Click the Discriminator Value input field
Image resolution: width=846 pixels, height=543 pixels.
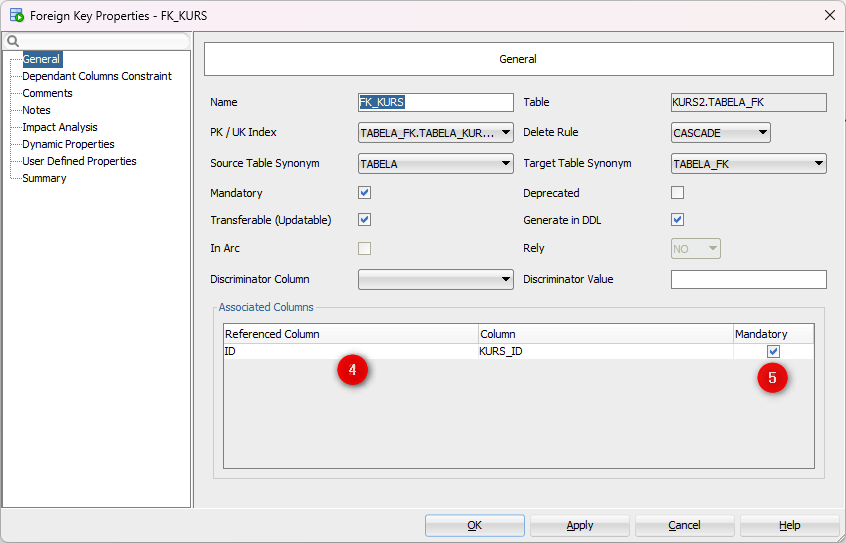click(748, 280)
